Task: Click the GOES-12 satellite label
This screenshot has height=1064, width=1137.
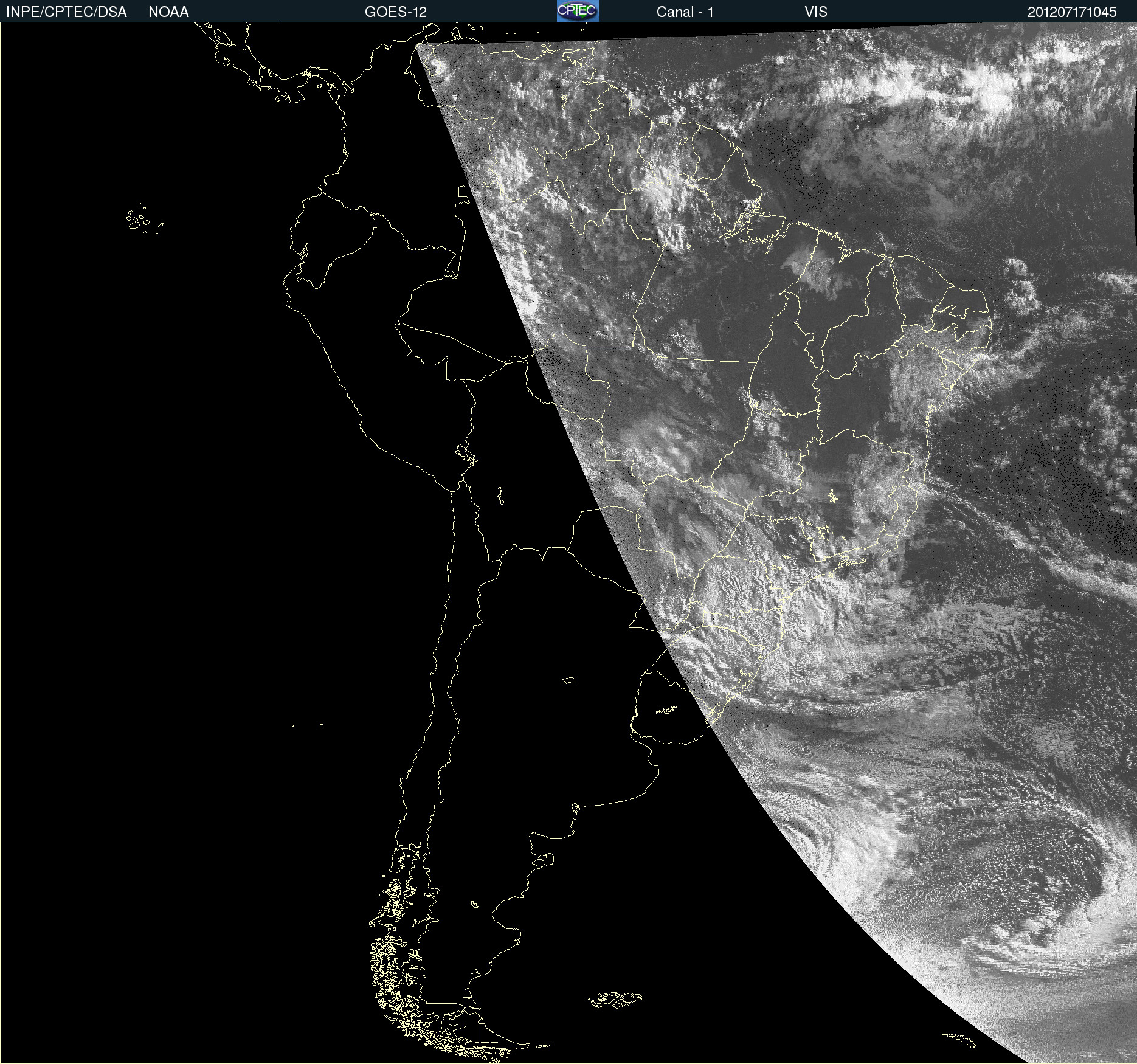Action: (395, 12)
